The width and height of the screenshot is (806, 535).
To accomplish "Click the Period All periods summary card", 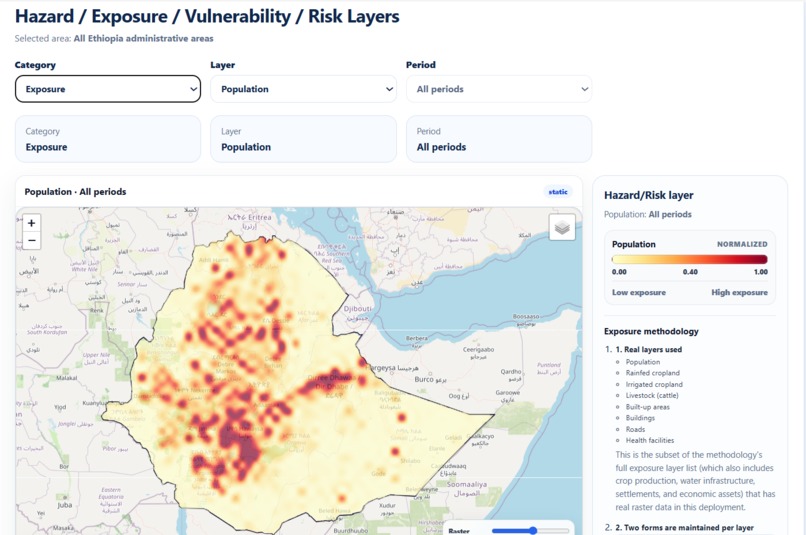I will pyautogui.click(x=499, y=139).
